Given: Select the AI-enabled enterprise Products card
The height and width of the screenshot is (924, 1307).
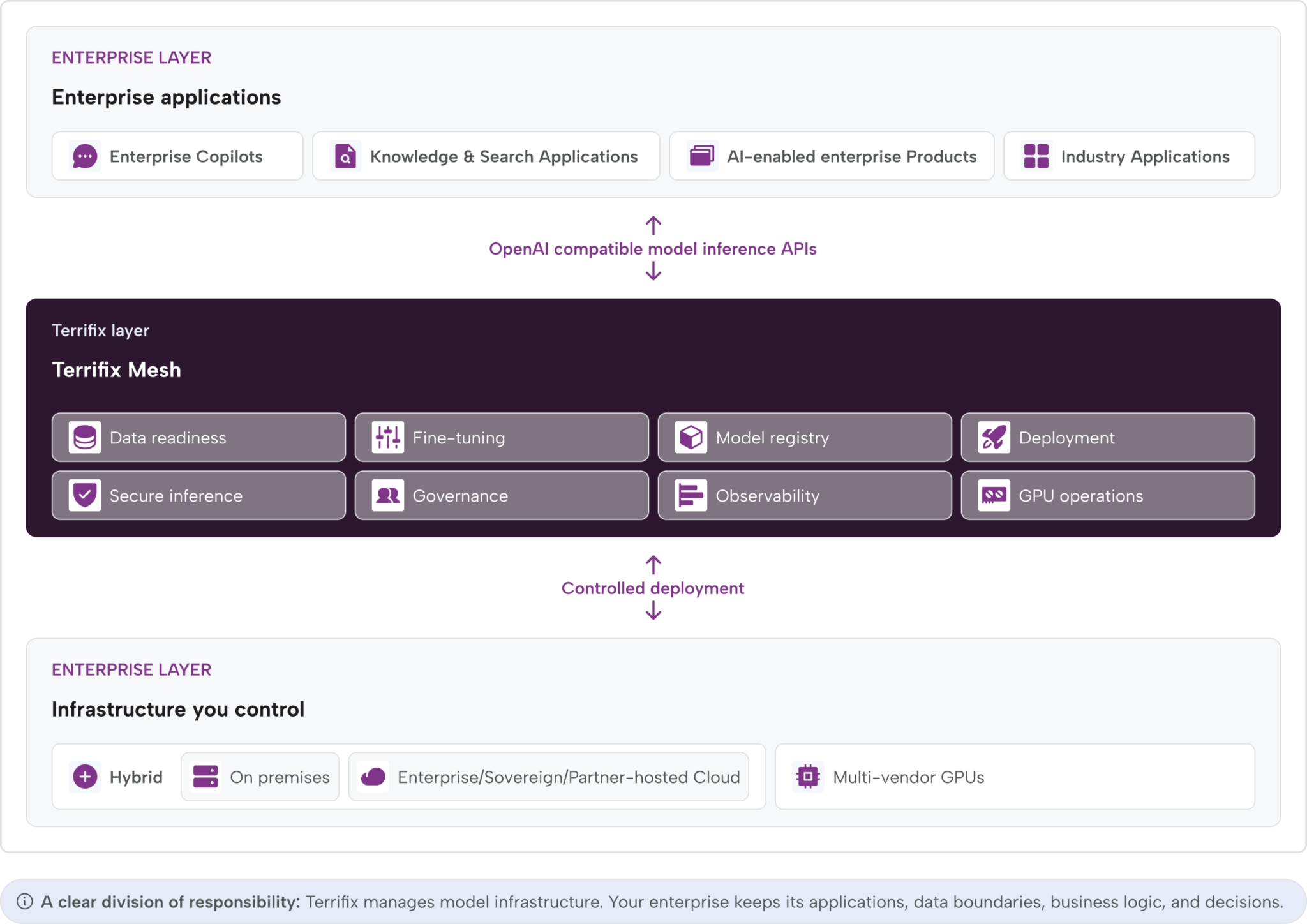Looking at the screenshot, I should click(832, 156).
